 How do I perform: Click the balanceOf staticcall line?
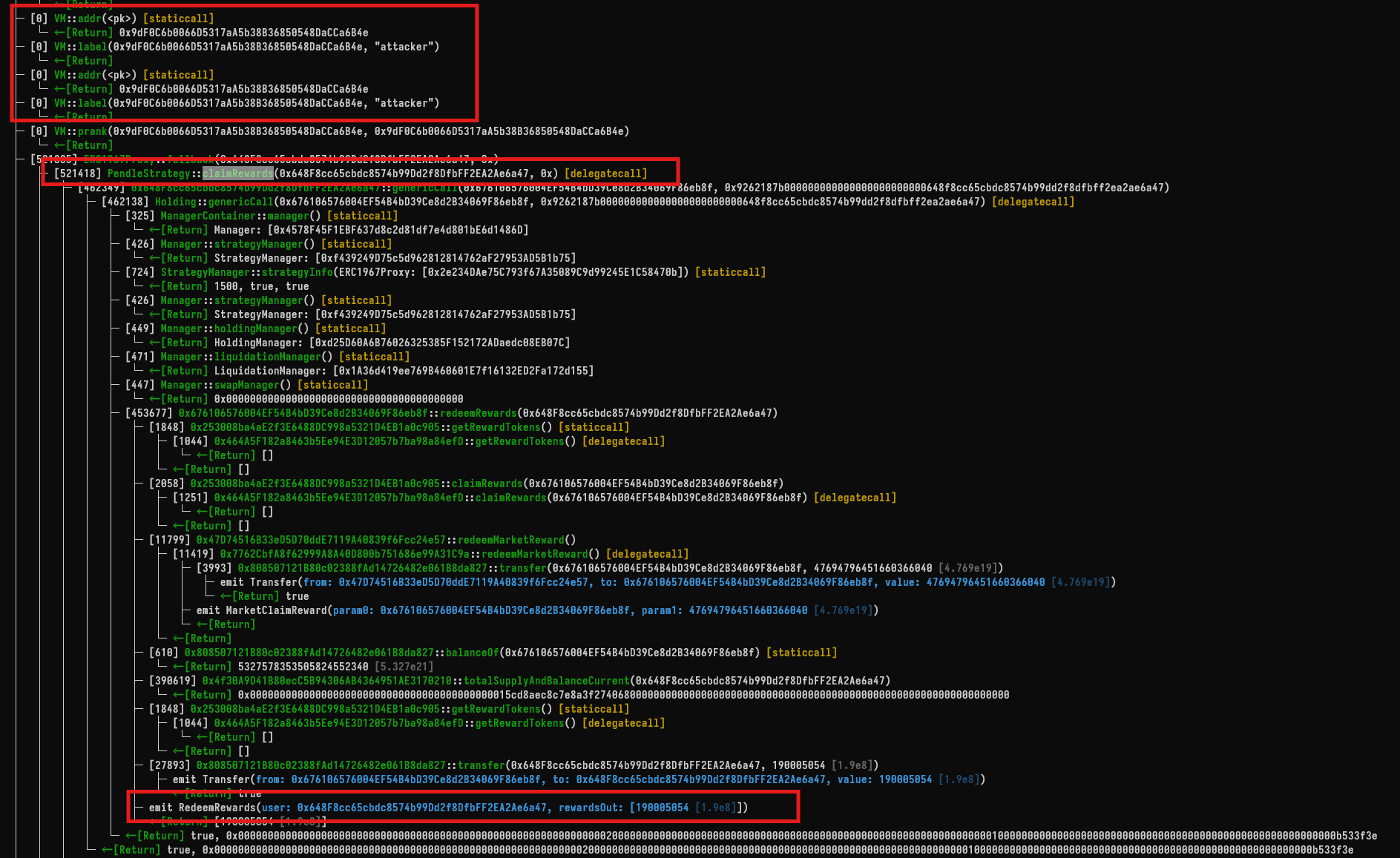click(x=493, y=653)
